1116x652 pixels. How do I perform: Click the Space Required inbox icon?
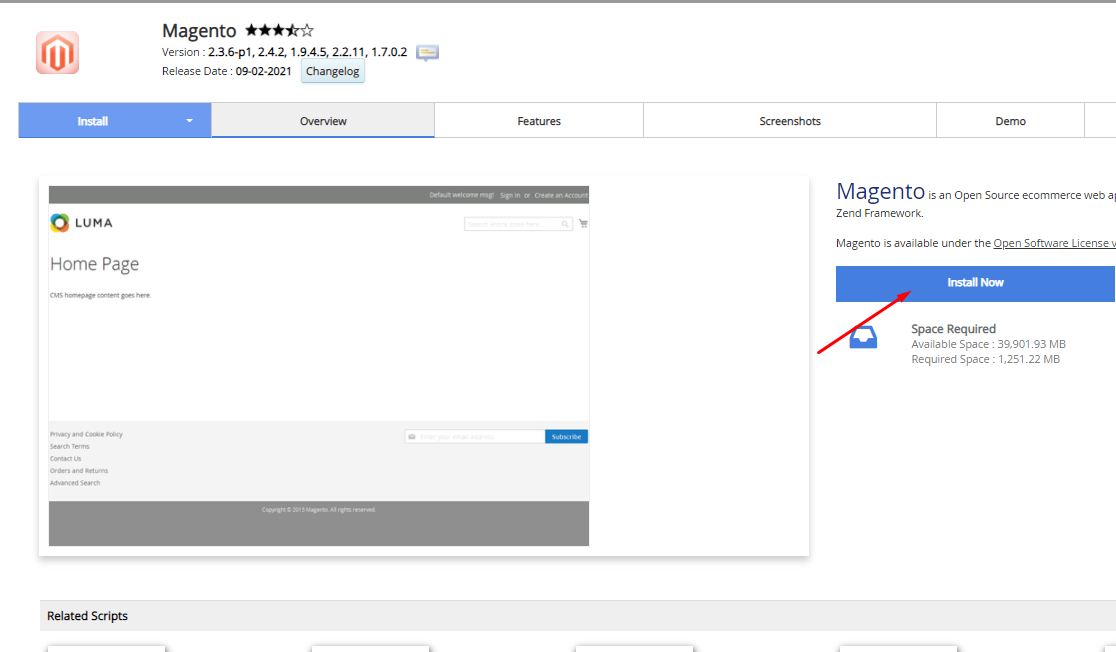pyautogui.click(x=863, y=337)
